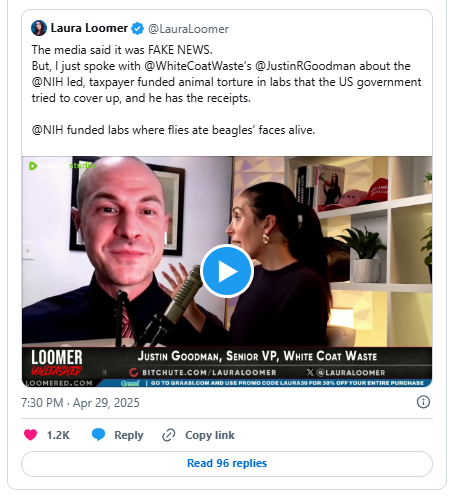Click the Read 96 replies button
The height and width of the screenshot is (500, 457).
pyautogui.click(x=227, y=463)
